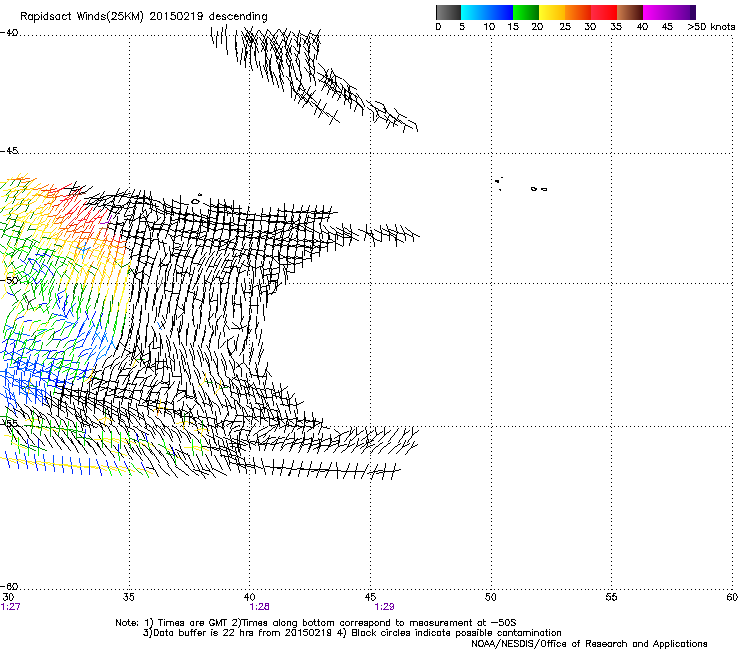The image size is (740, 650).
Task: Click the purple '1:29' time label
Action: coord(384,607)
